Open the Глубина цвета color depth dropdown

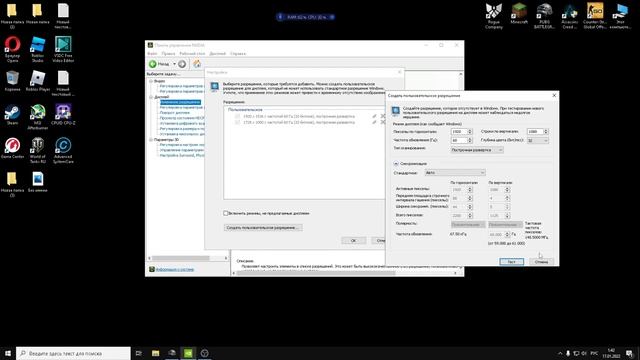coord(538,140)
